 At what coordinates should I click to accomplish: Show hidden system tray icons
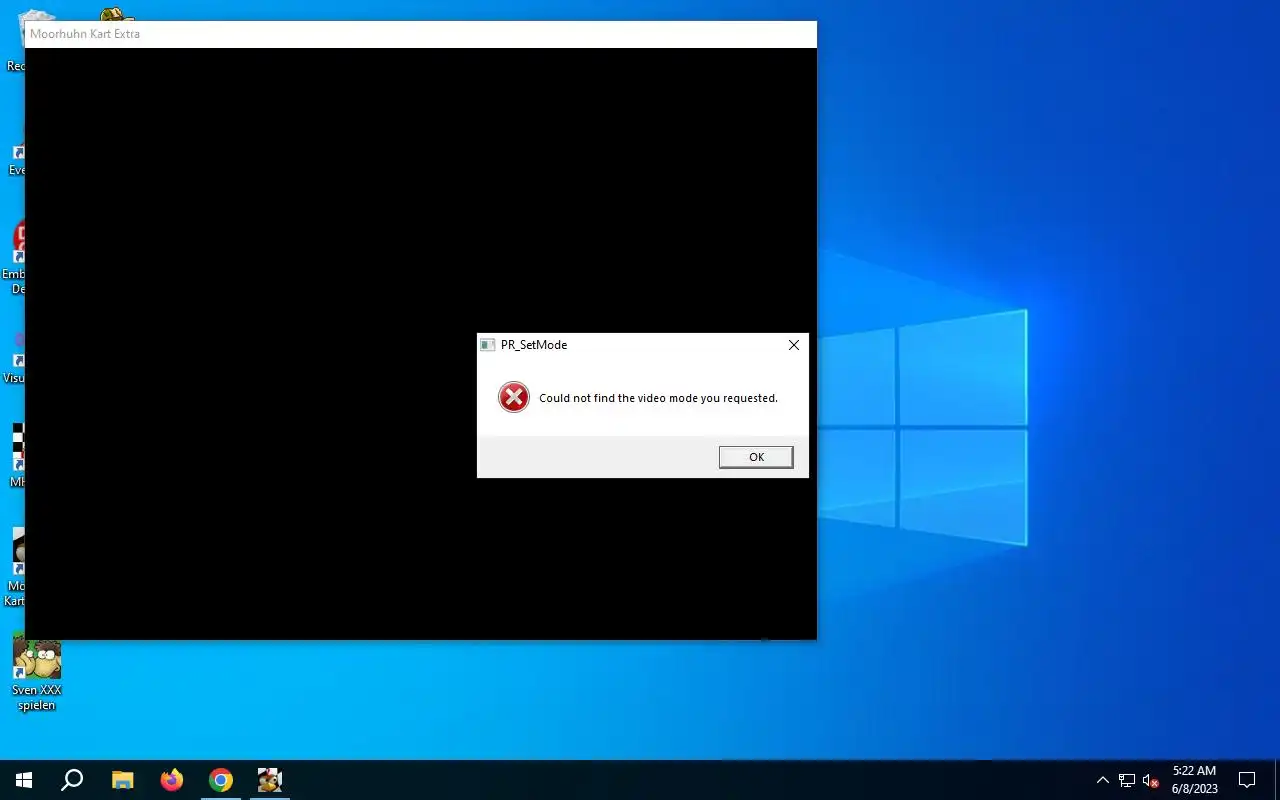tap(1103, 780)
